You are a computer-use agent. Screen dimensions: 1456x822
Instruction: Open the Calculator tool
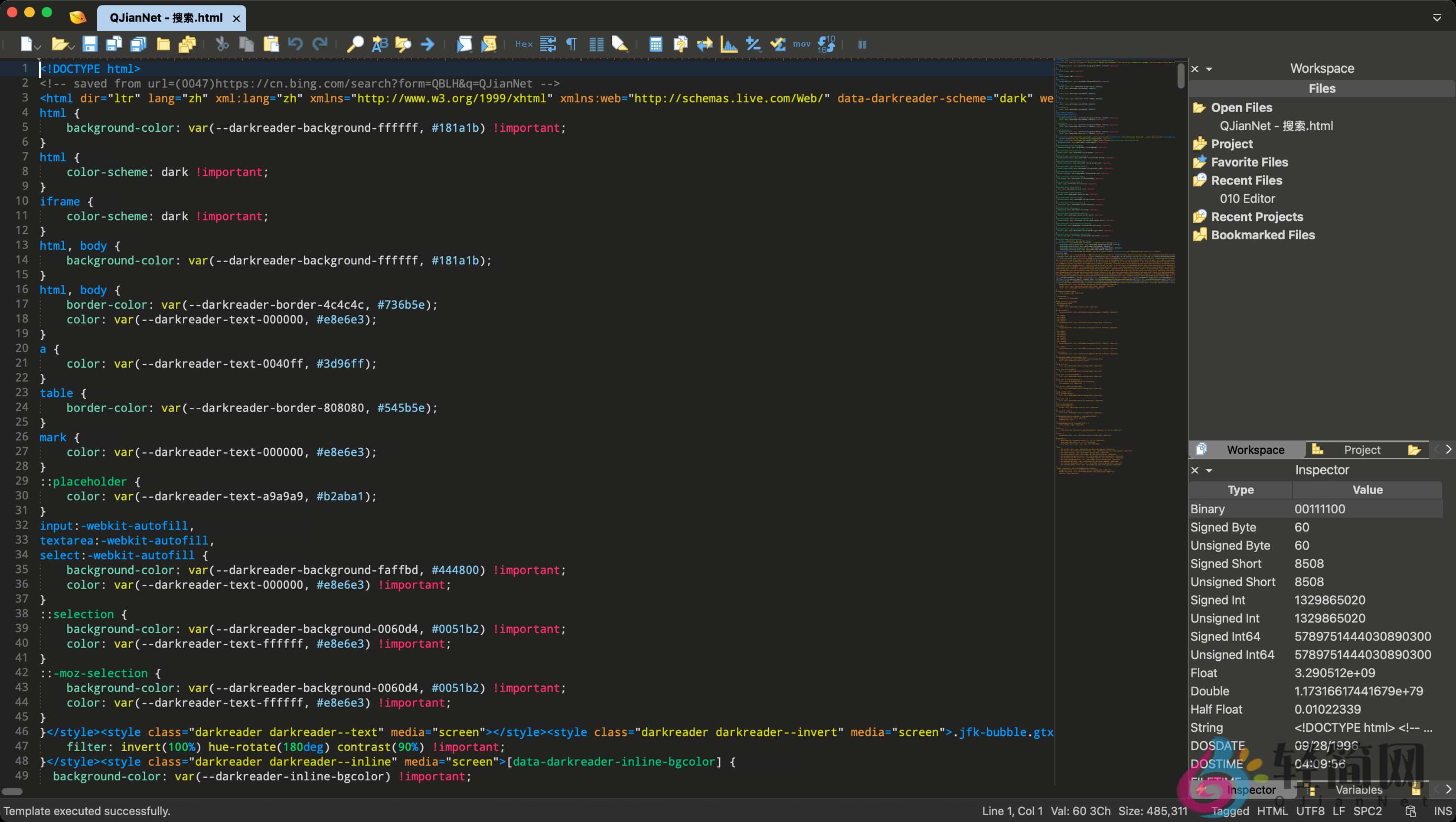point(655,44)
